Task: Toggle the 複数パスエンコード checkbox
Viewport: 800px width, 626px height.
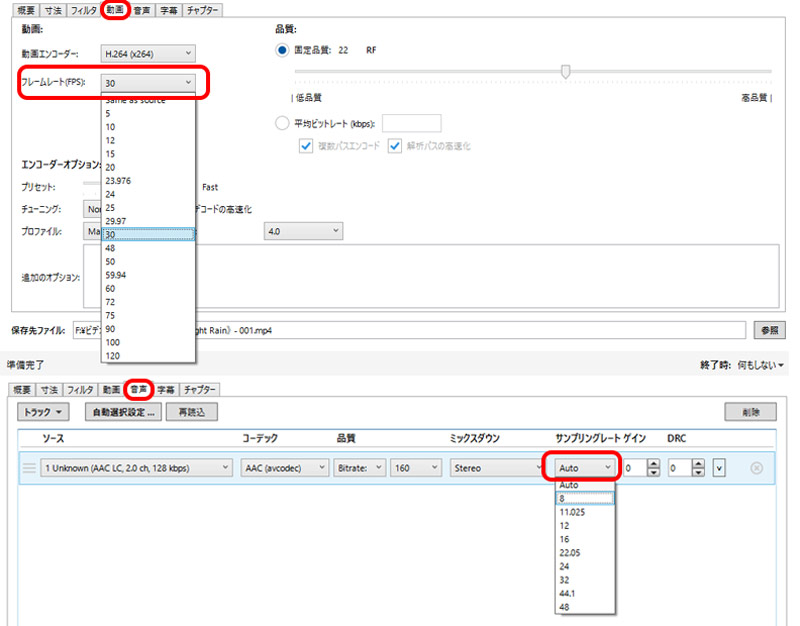Action: (x=308, y=146)
